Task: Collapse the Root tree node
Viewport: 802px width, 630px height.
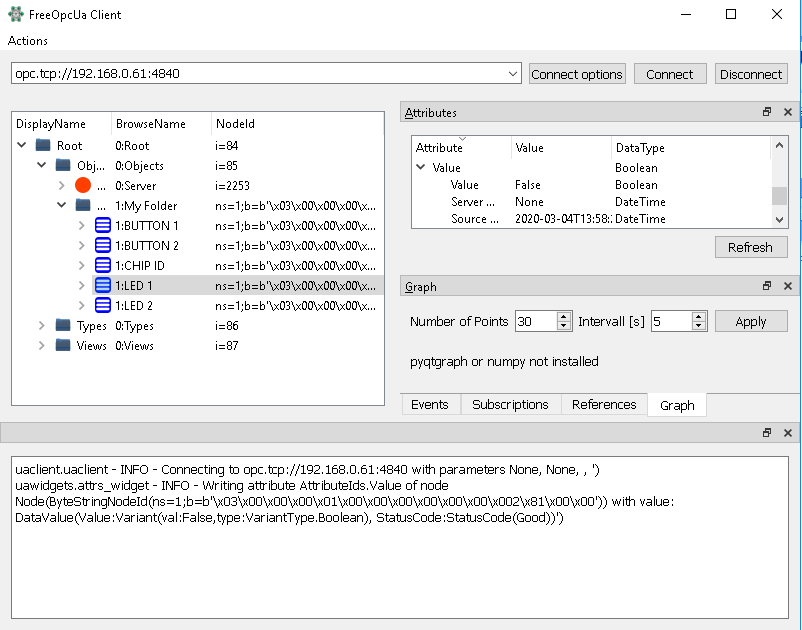Action: [x=21, y=145]
